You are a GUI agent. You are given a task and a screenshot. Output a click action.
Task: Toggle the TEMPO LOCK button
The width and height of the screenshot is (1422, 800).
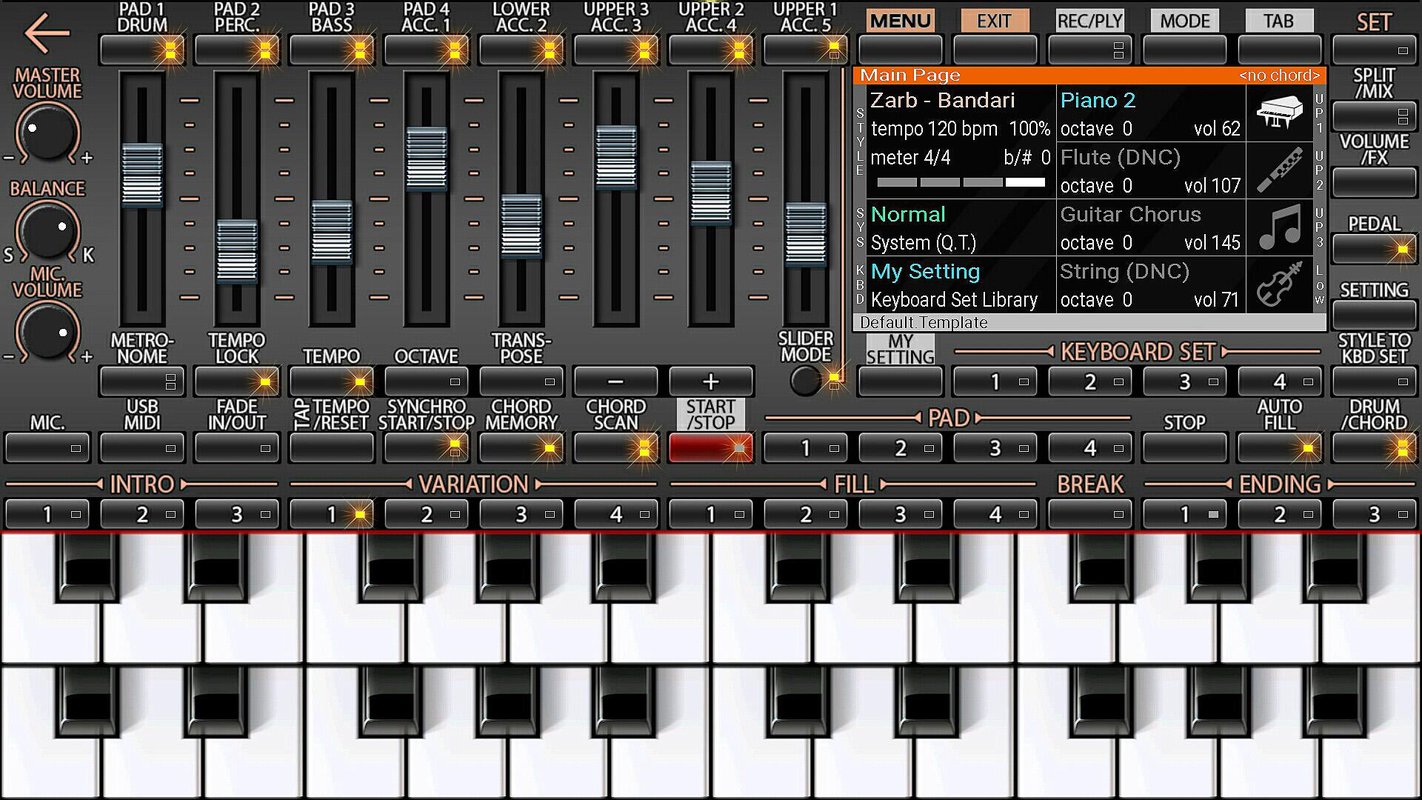(237, 382)
